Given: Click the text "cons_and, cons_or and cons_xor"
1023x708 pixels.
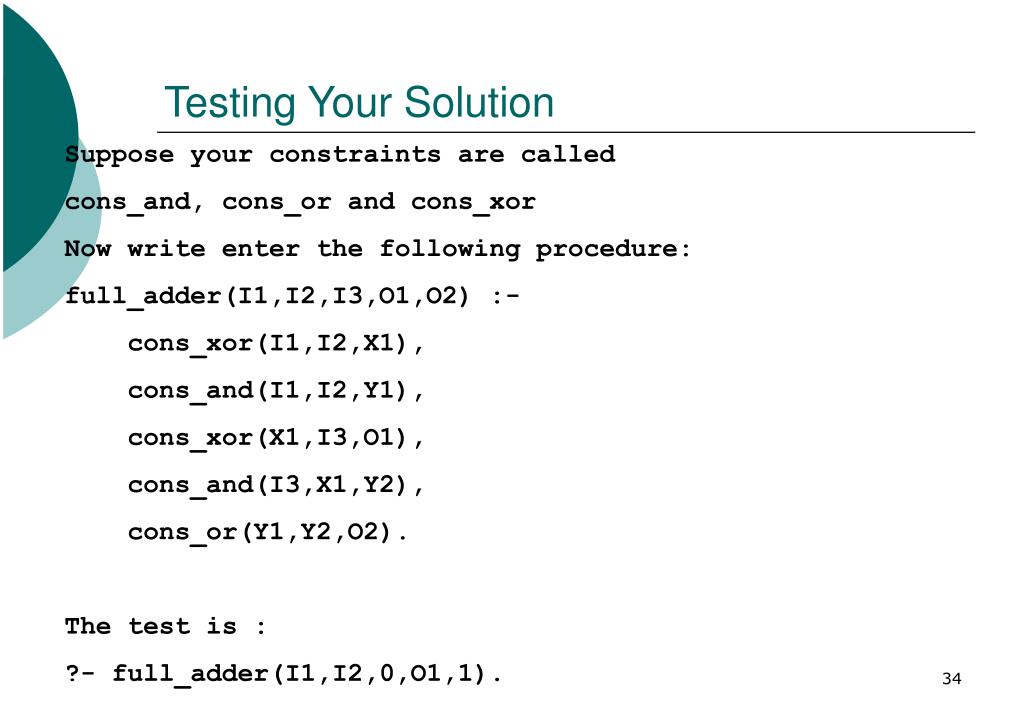Looking at the screenshot, I should [300, 202].
